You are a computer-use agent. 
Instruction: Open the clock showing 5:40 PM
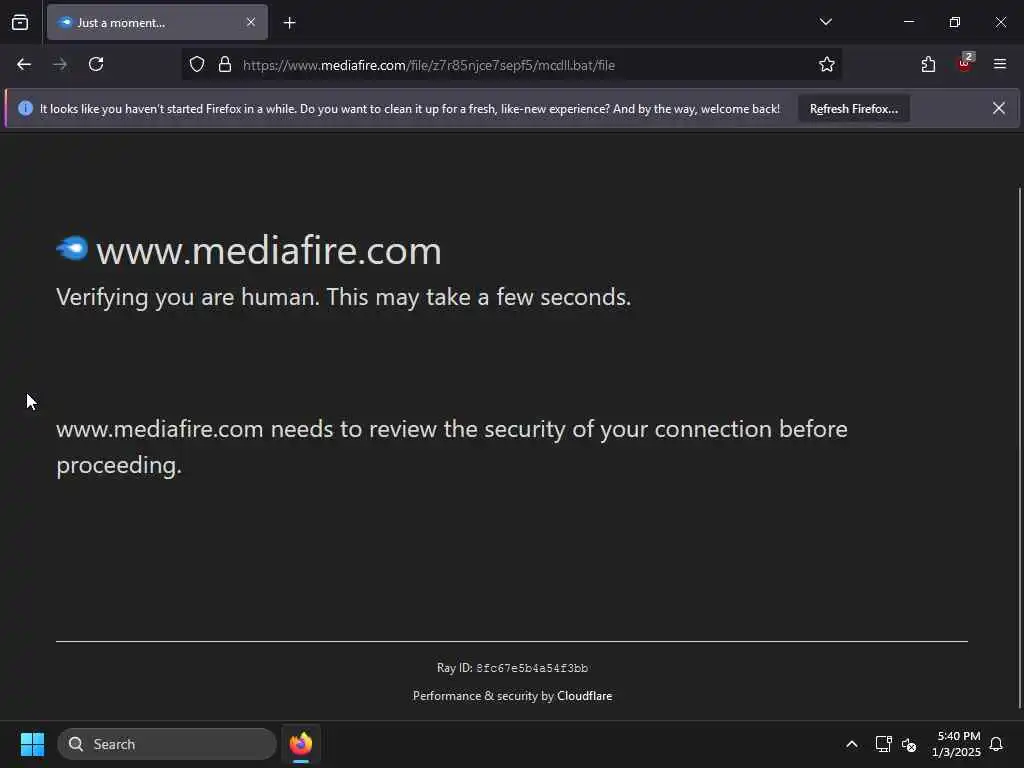tap(956, 744)
